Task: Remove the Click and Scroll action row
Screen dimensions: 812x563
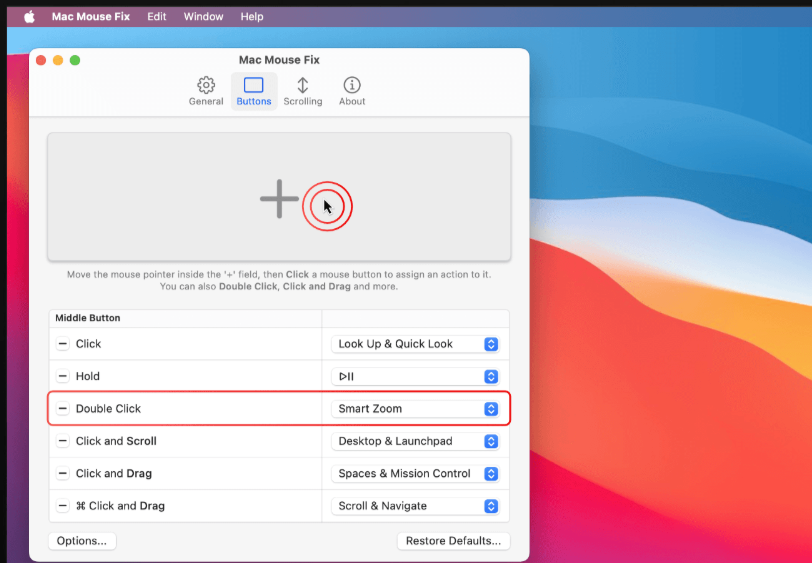Action: pos(63,441)
